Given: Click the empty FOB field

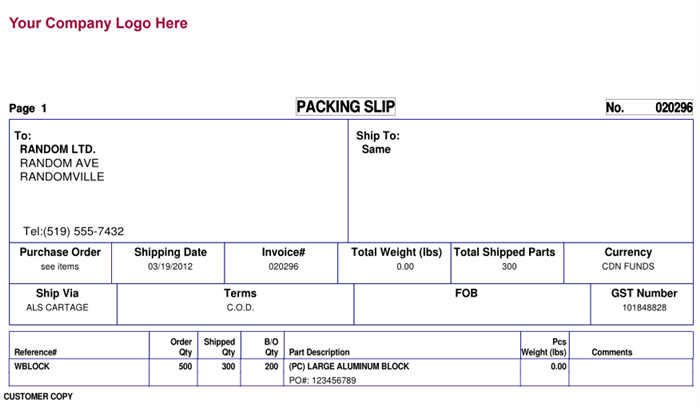Looking at the screenshot, I should click(472, 305).
